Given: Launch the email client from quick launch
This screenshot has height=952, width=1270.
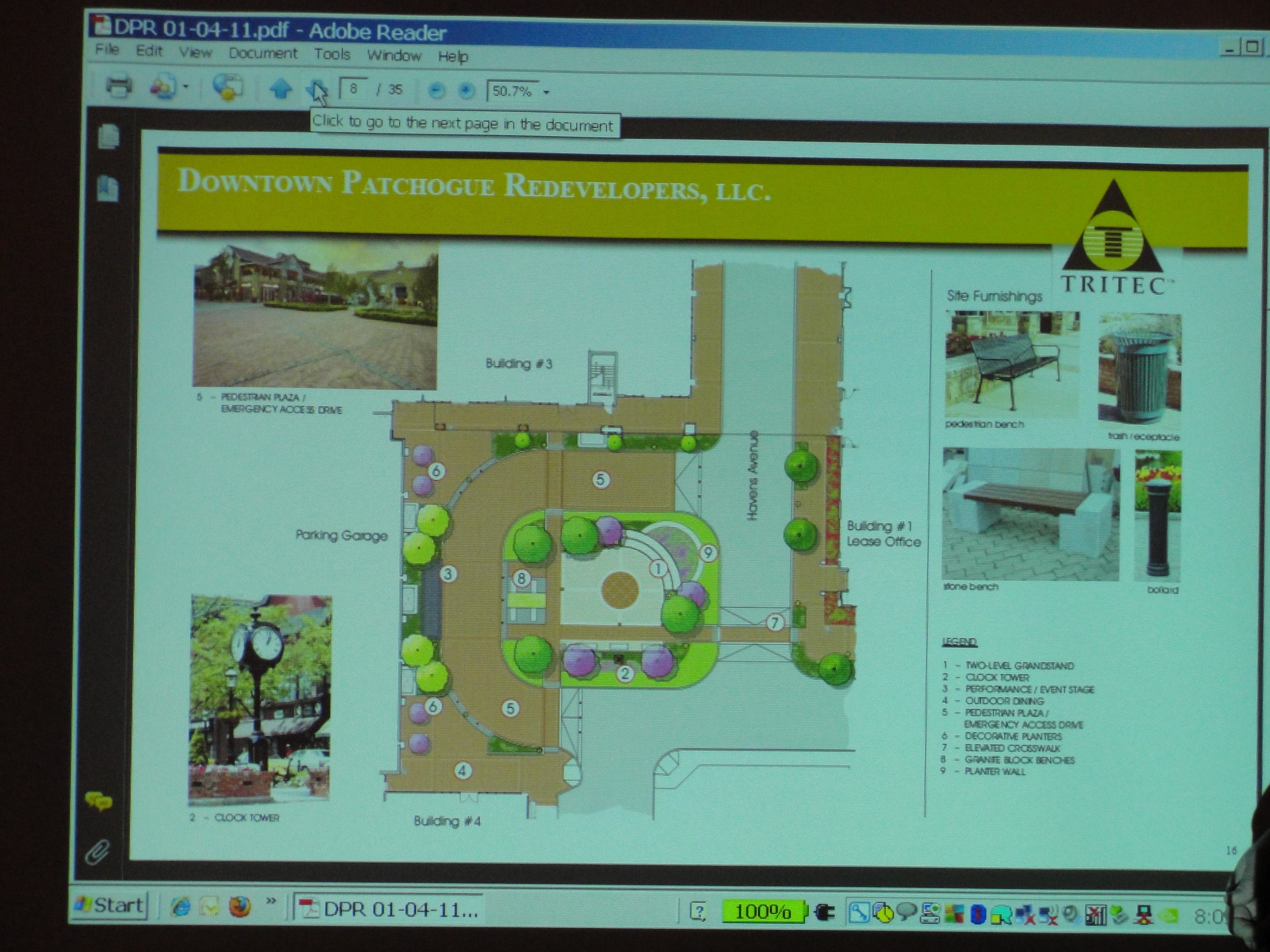Looking at the screenshot, I should [x=209, y=907].
